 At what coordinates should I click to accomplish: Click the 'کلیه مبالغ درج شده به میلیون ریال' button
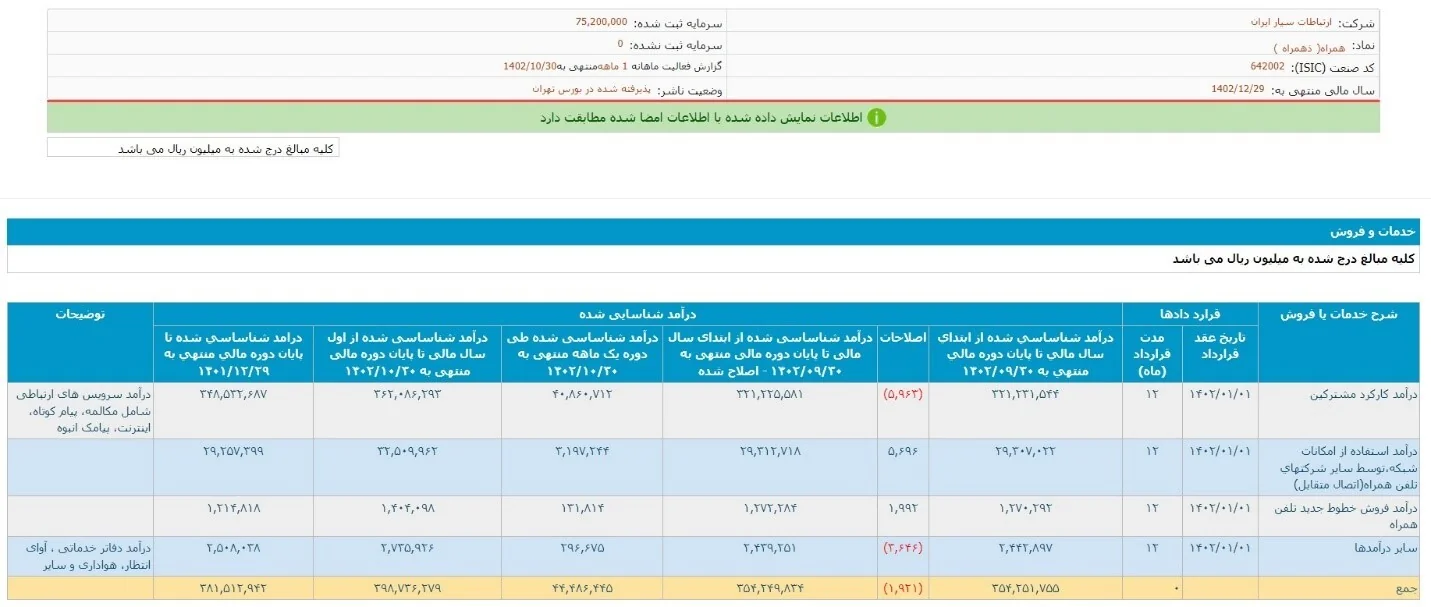tap(193, 147)
